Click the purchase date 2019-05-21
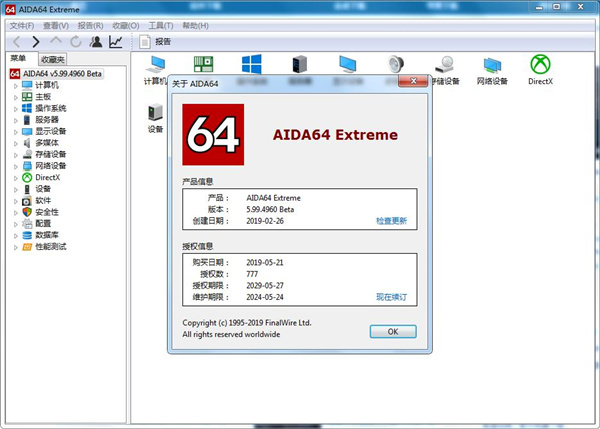 click(x=265, y=263)
